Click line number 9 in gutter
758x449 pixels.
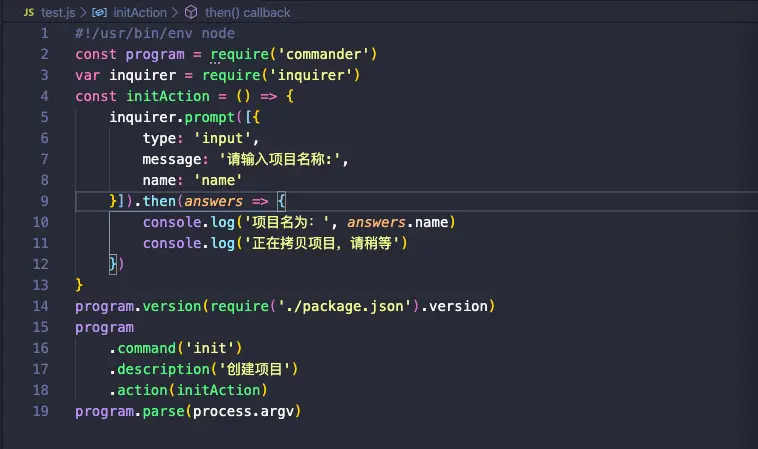(44, 201)
